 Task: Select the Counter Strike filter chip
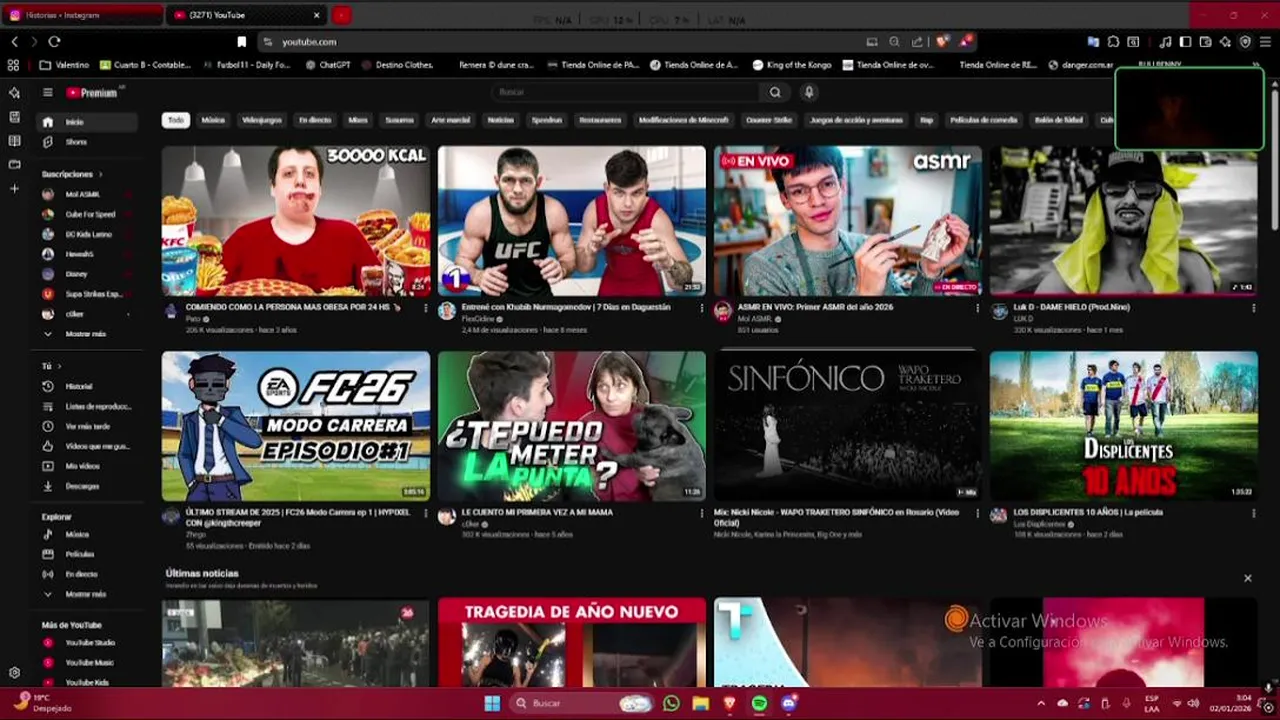coord(769,120)
